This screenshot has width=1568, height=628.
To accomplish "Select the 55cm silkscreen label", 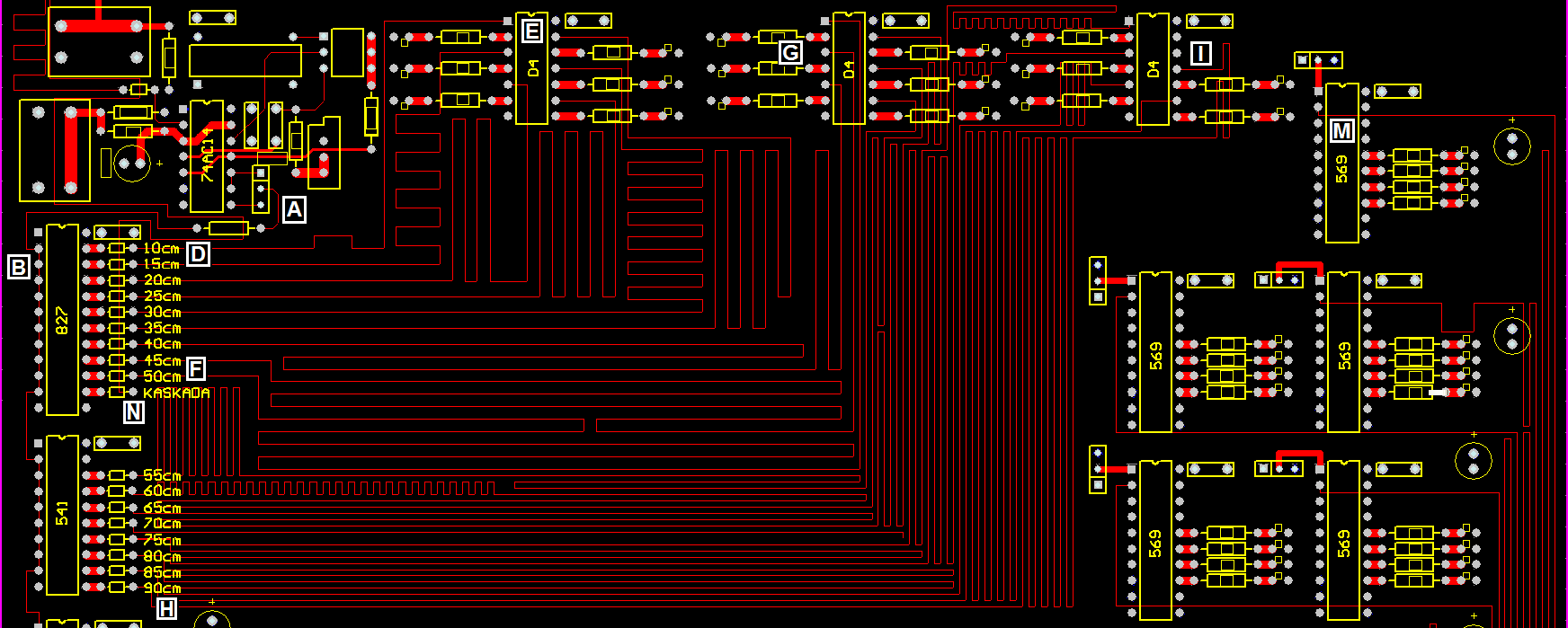I will [x=162, y=475].
